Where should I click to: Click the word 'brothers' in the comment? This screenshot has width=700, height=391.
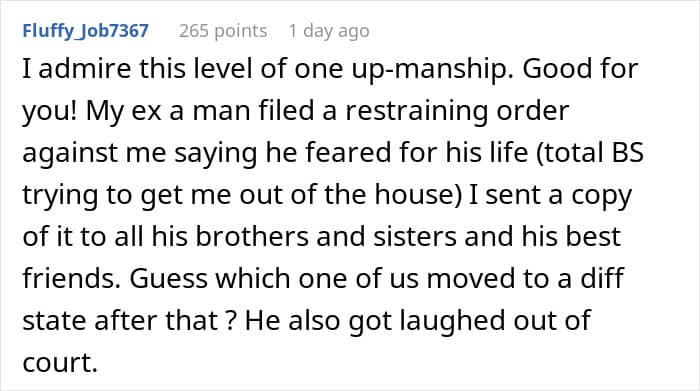pos(252,237)
